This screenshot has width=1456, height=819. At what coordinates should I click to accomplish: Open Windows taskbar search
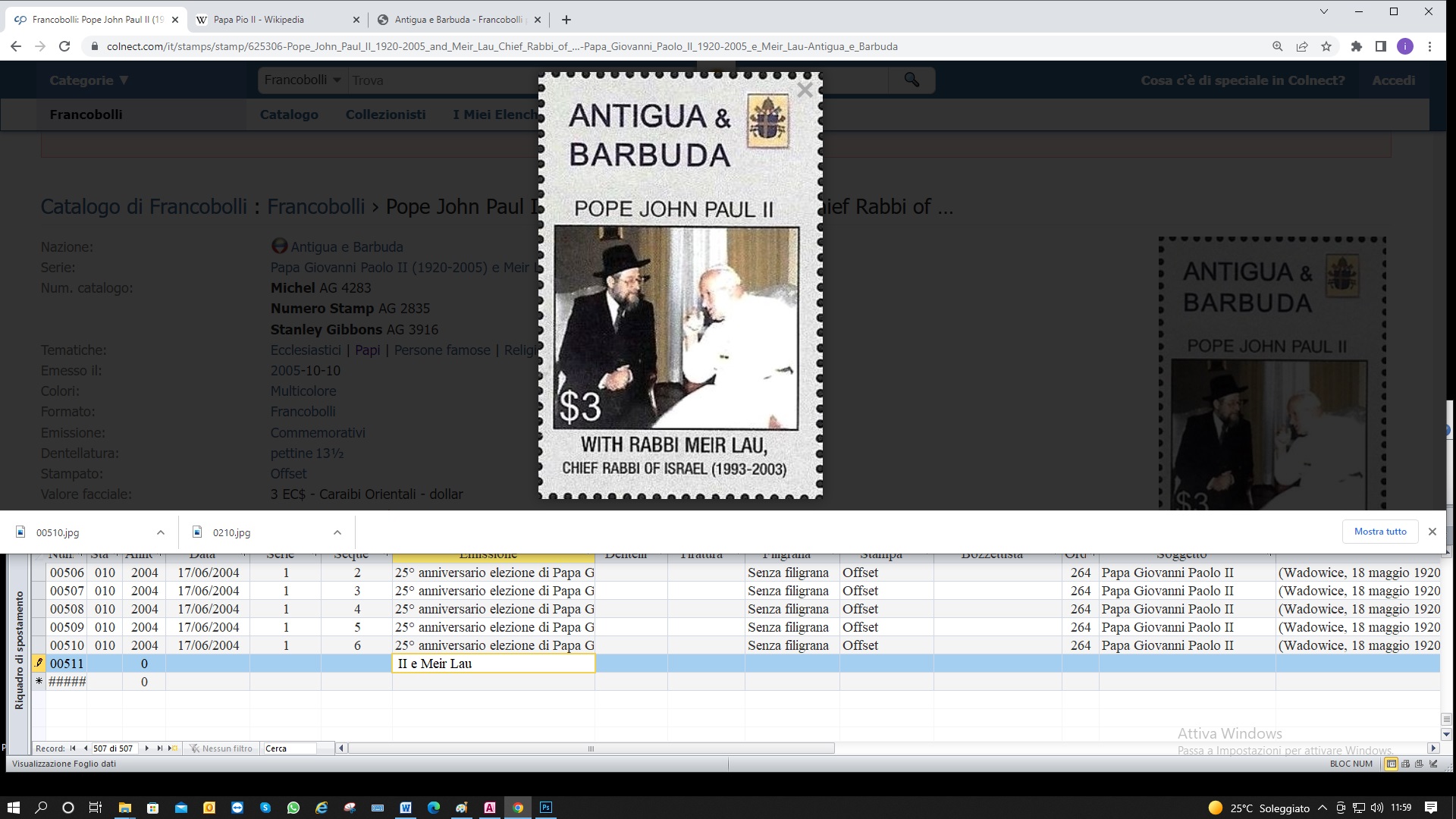click(41, 808)
